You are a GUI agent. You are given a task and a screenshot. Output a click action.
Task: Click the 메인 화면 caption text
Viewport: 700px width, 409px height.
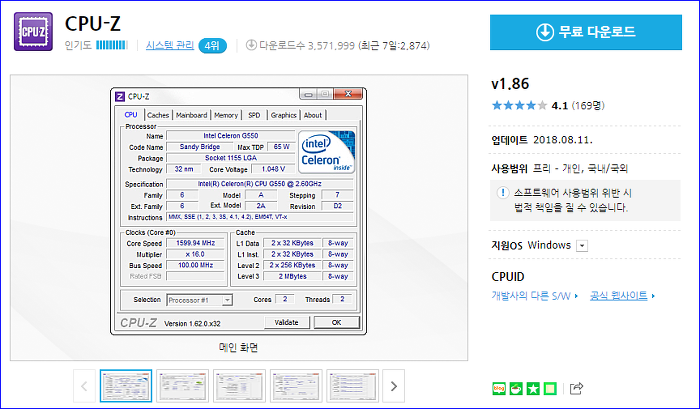[238, 347]
